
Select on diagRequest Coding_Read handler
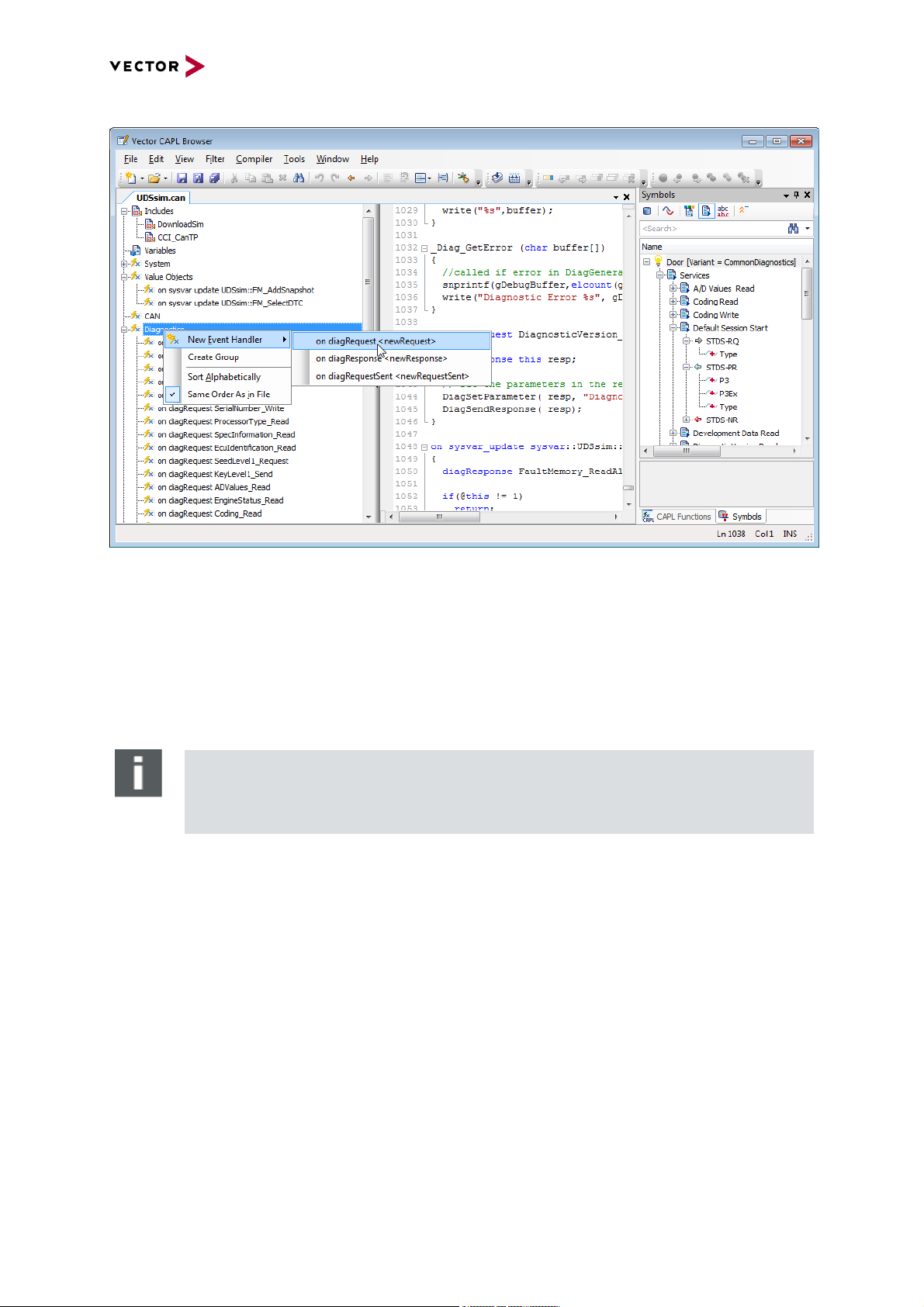(209, 513)
